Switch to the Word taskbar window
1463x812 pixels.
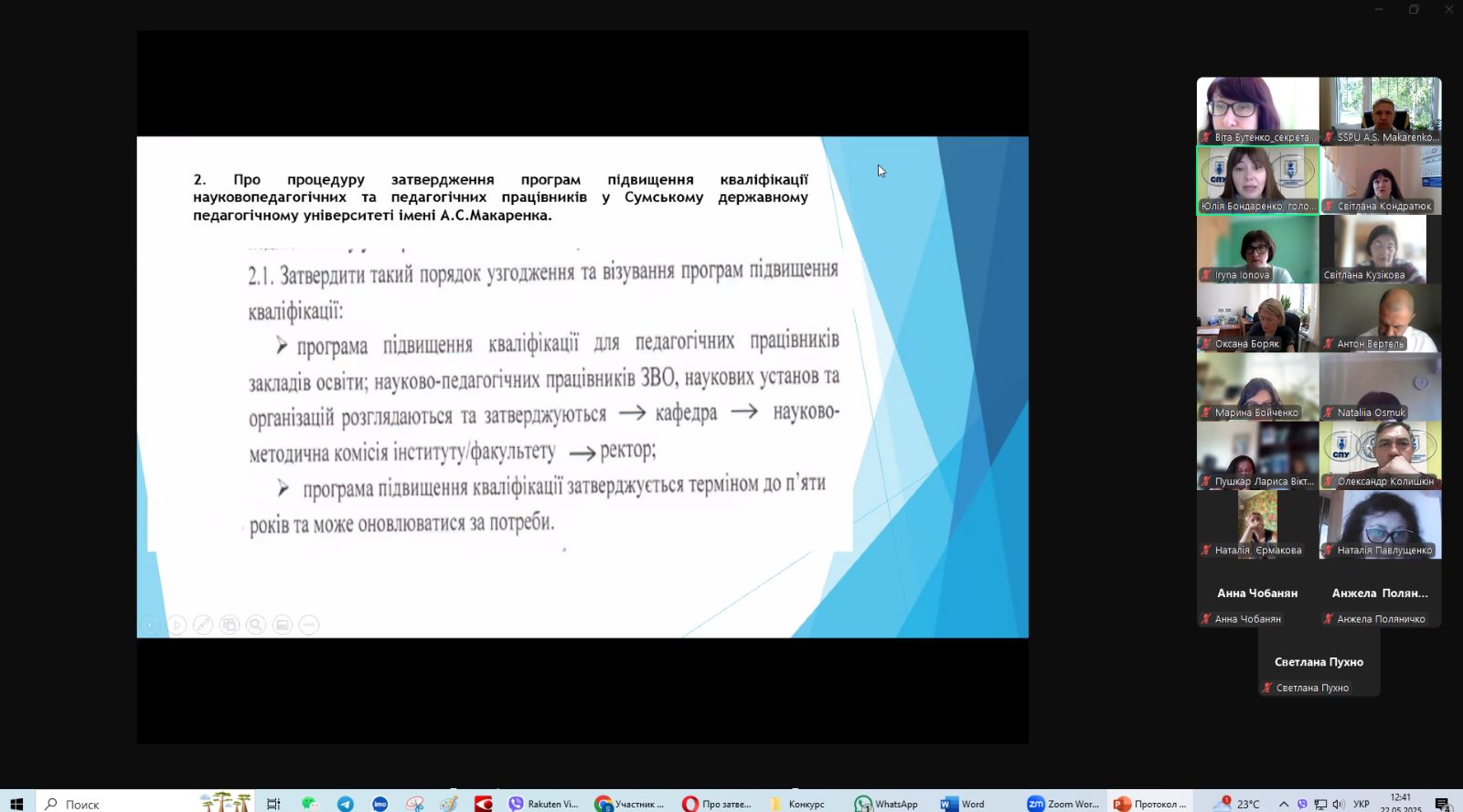[963, 804]
